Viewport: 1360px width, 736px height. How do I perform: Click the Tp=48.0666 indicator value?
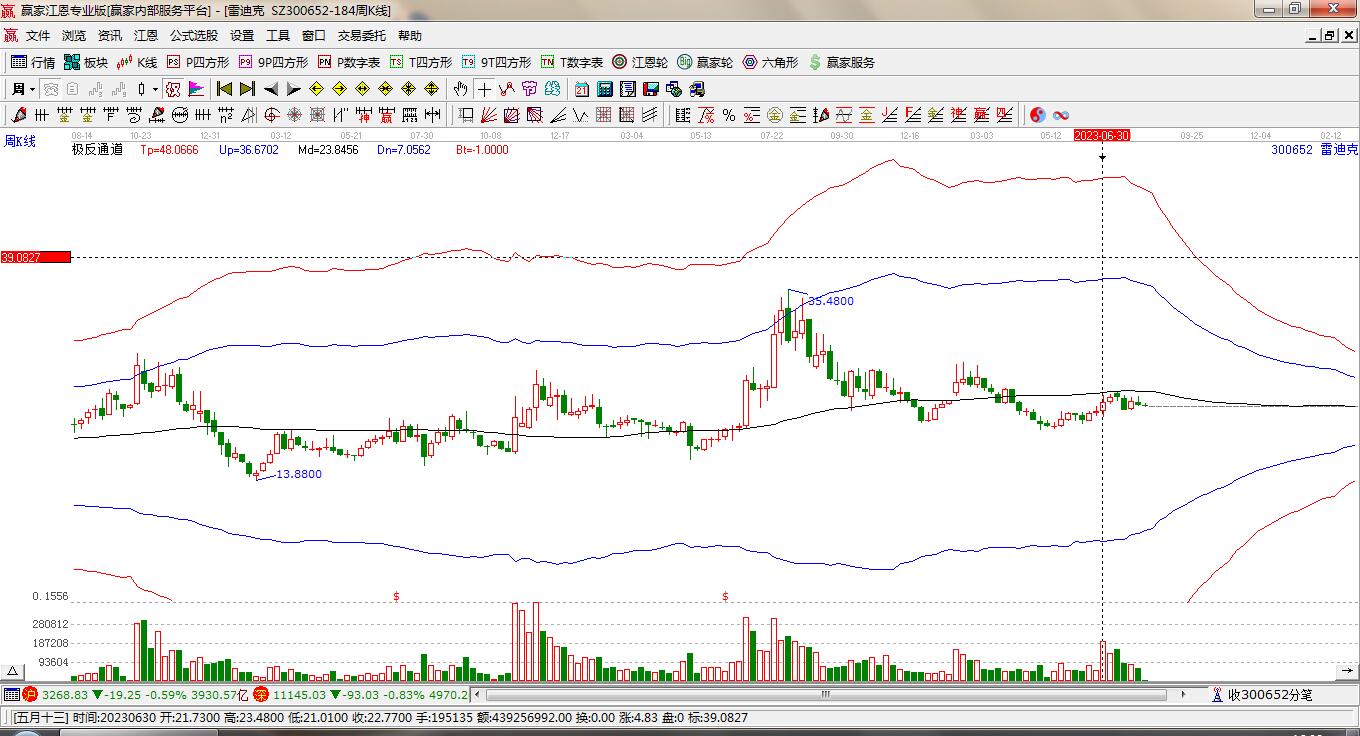[x=169, y=150]
